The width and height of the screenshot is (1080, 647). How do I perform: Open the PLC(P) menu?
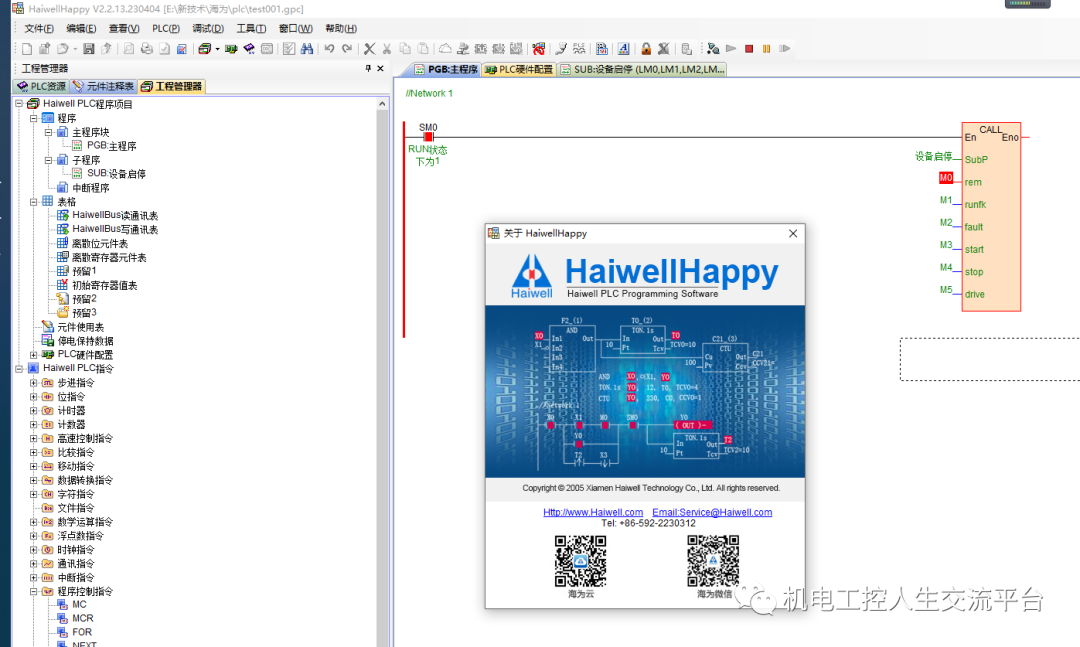pyautogui.click(x=166, y=28)
